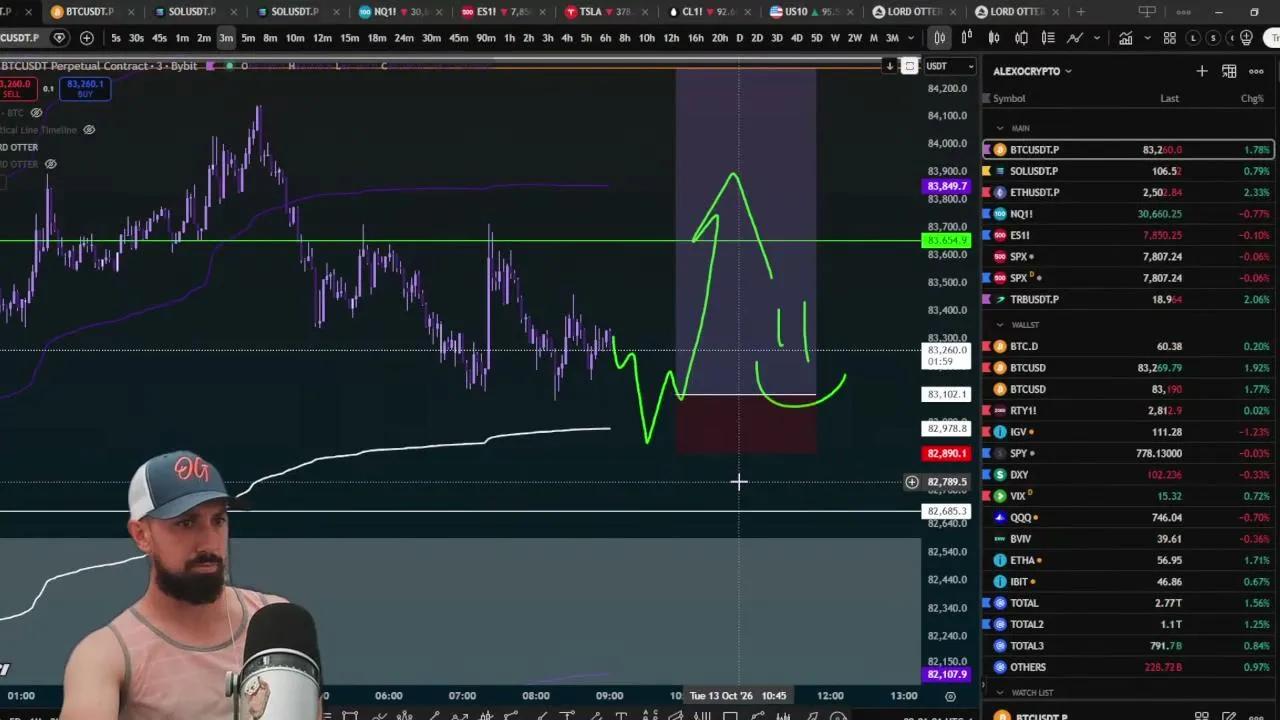Expand the timeframe list dropdown arrow
The height and width of the screenshot is (720, 1280).
(910, 38)
